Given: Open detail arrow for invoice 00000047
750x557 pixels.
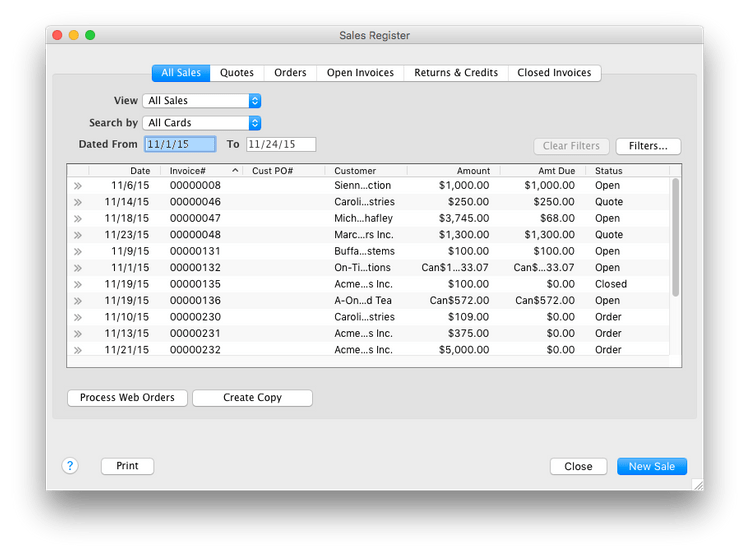Looking at the screenshot, I should click(78, 218).
